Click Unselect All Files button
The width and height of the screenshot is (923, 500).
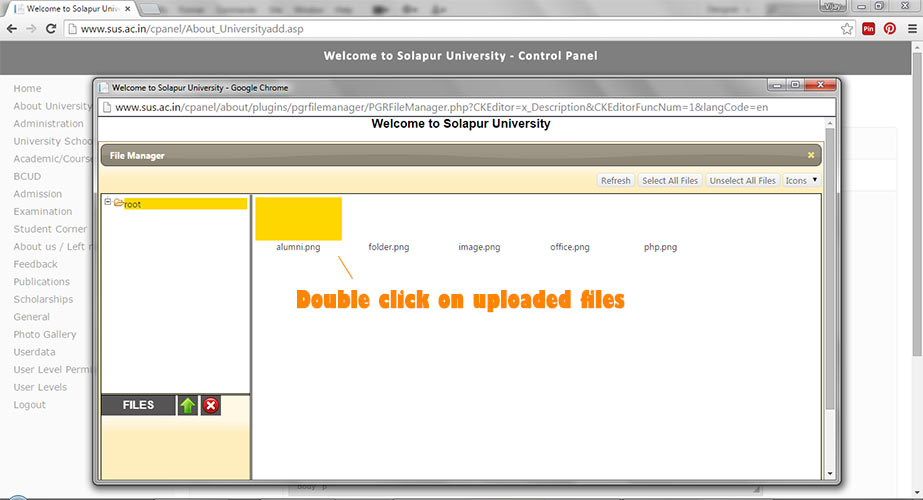742,181
